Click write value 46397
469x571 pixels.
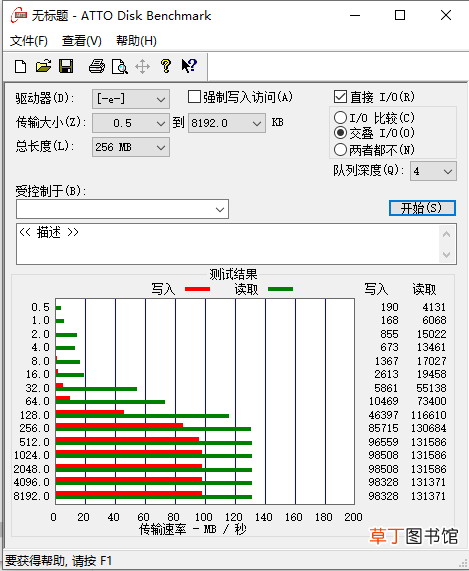[384, 415]
